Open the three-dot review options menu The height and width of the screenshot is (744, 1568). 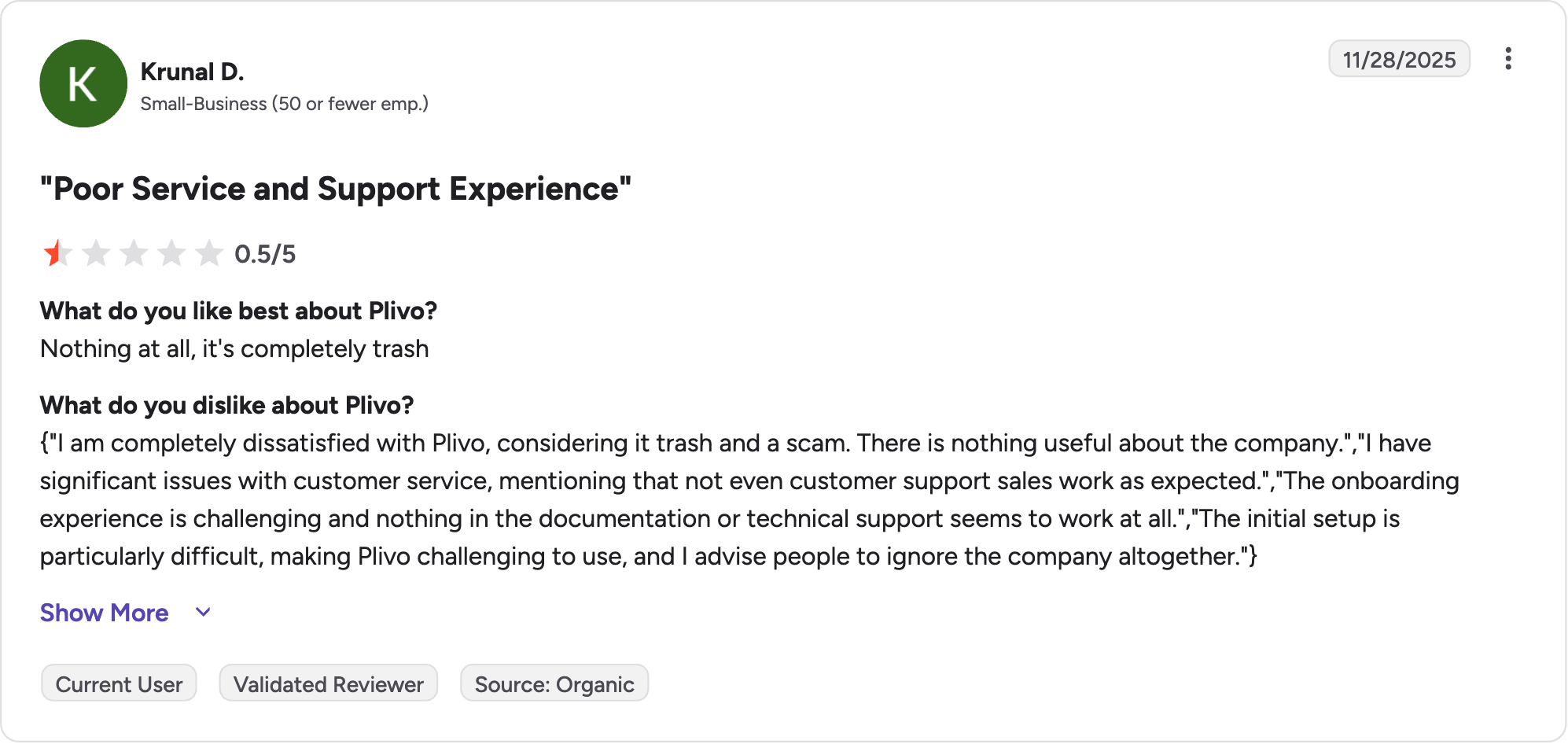coord(1507,59)
